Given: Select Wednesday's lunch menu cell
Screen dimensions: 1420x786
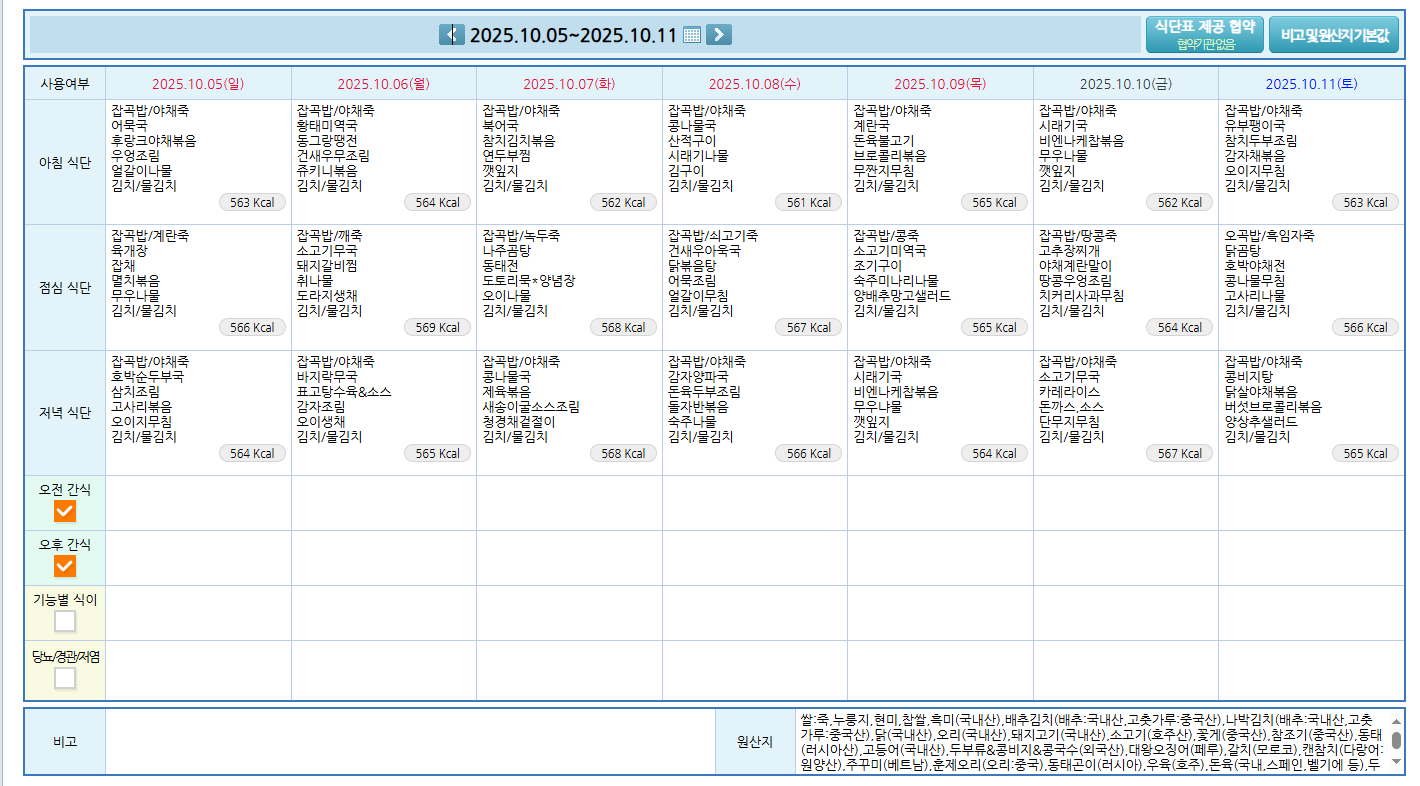Looking at the screenshot, I should coord(754,287).
